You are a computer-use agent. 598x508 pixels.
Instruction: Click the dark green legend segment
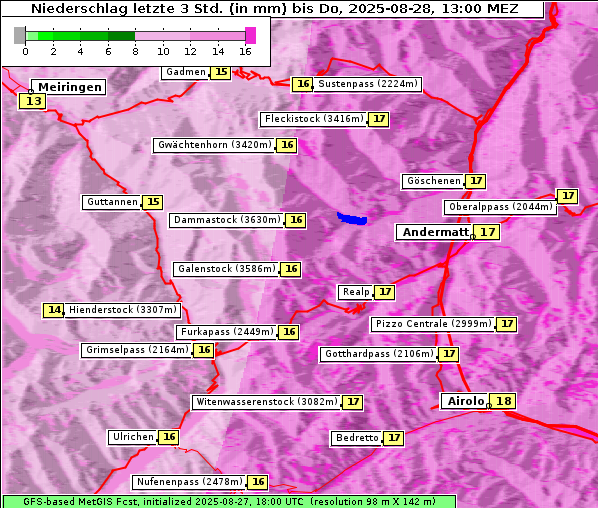122,36
